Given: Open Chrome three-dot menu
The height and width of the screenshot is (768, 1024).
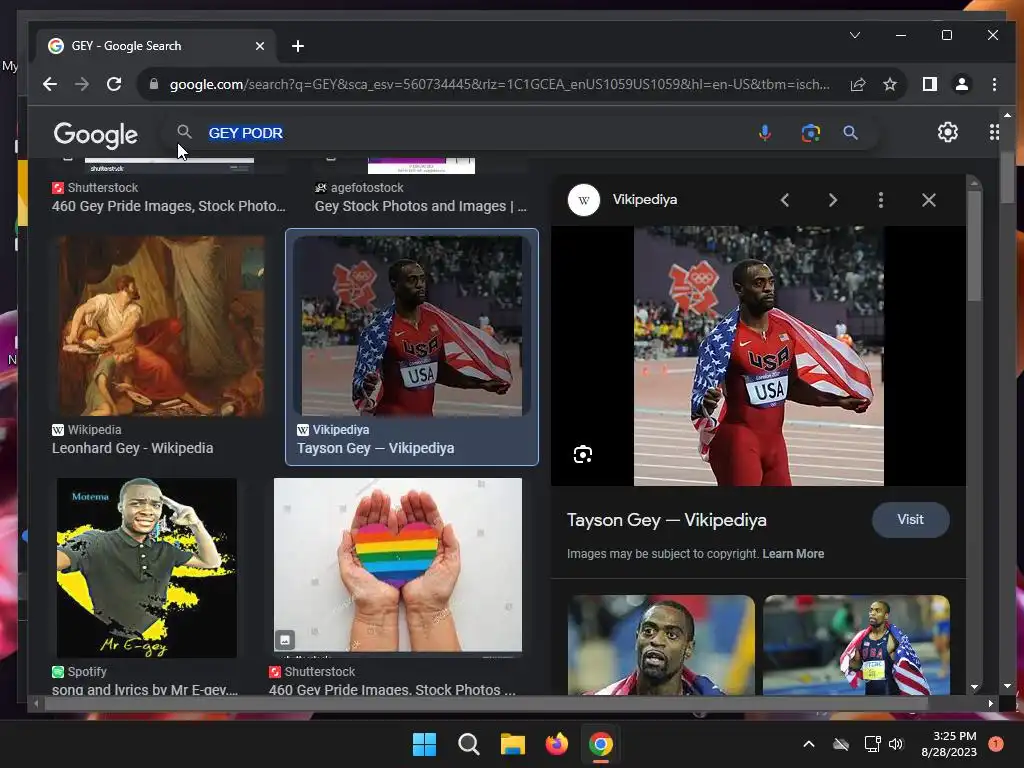Looking at the screenshot, I should [994, 84].
